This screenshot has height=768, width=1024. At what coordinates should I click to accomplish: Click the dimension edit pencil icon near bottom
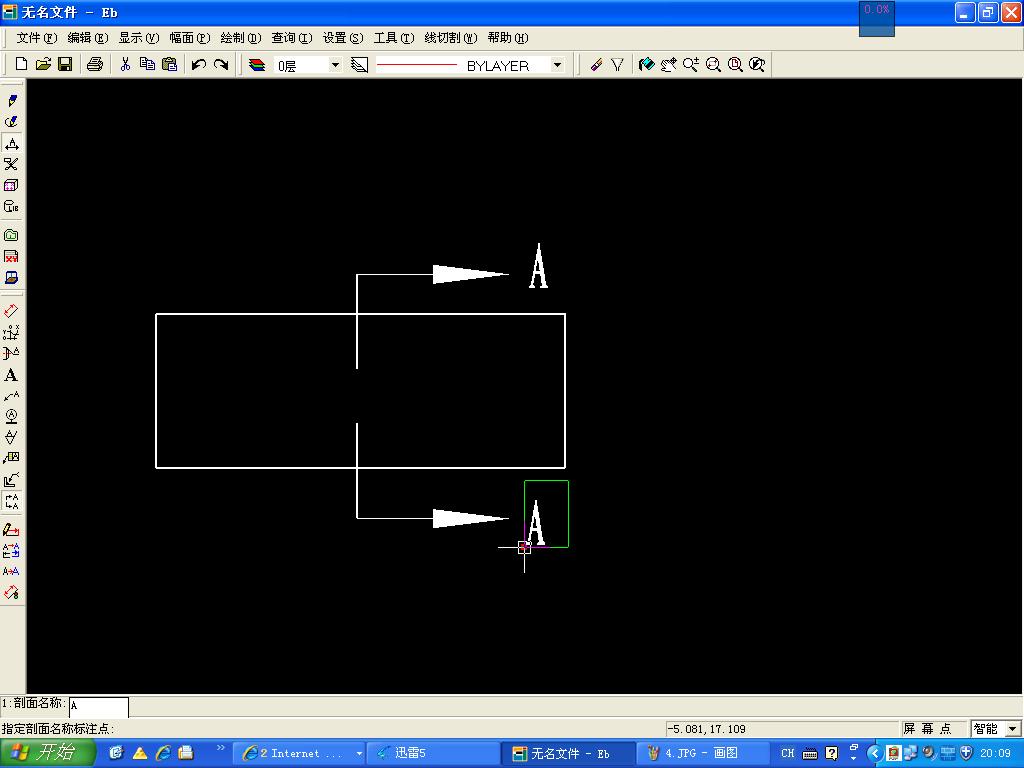[11, 529]
